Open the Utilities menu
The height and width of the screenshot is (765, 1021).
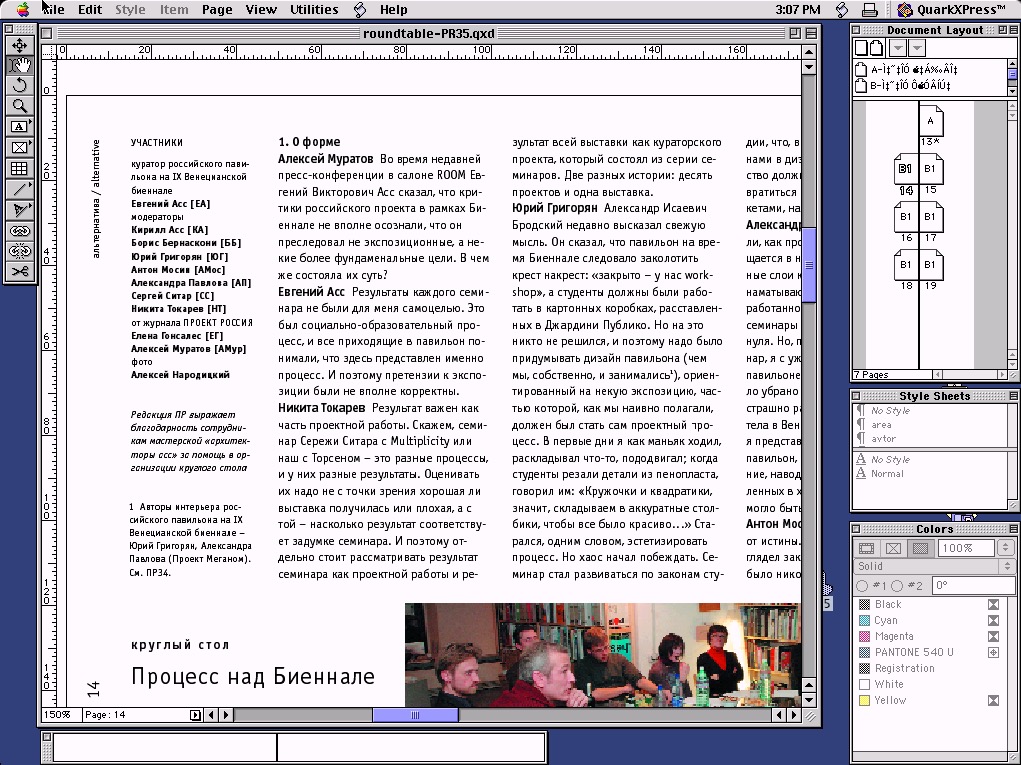pos(314,10)
